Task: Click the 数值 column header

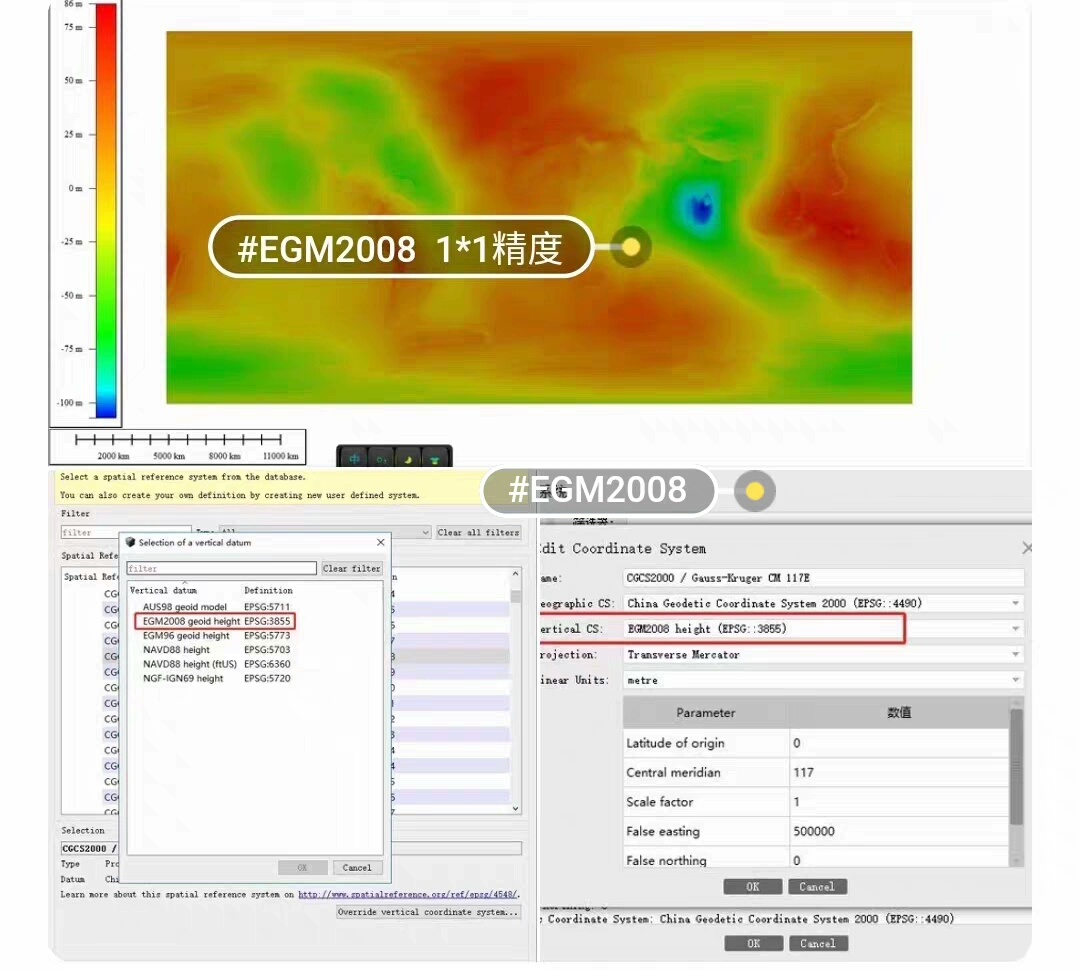Action: pyautogui.click(x=899, y=713)
